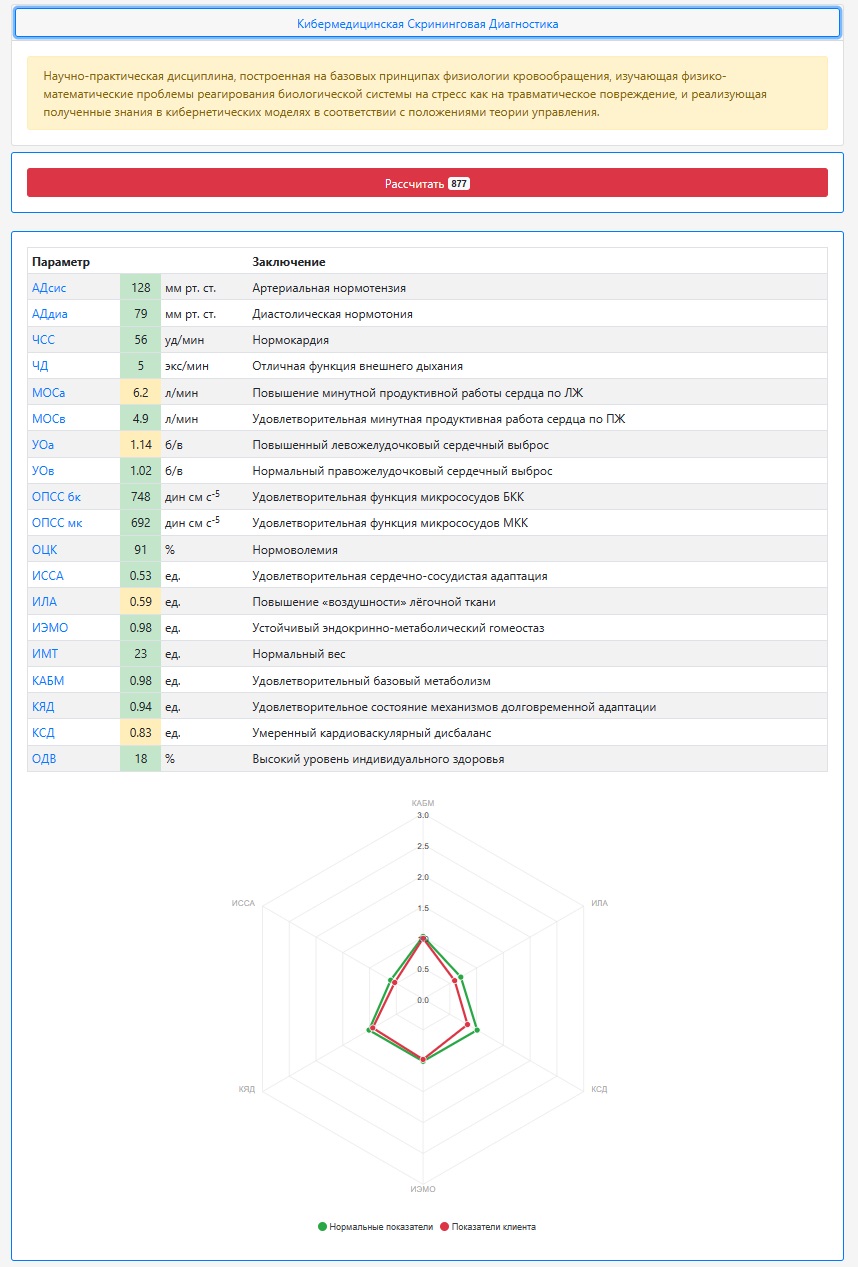Click the УОа parameter link
The image size is (858, 1267).
point(44,445)
